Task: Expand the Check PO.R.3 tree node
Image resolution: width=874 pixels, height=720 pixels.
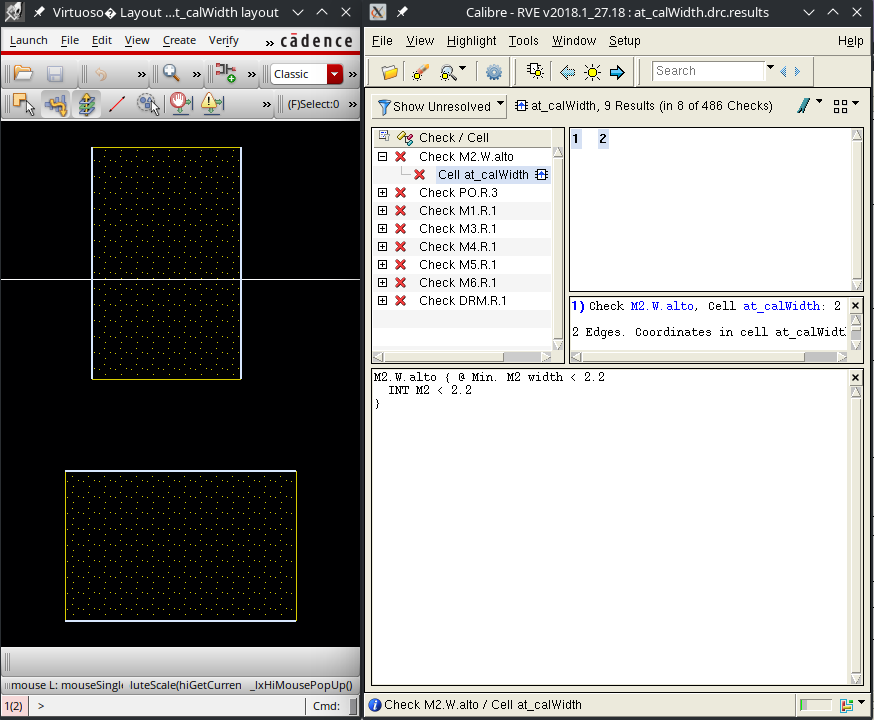Action: 383,193
